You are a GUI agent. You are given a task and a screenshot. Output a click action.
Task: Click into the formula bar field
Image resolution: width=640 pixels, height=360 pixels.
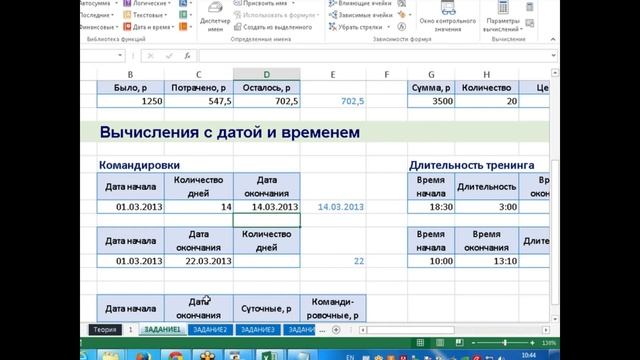tap(373, 56)
